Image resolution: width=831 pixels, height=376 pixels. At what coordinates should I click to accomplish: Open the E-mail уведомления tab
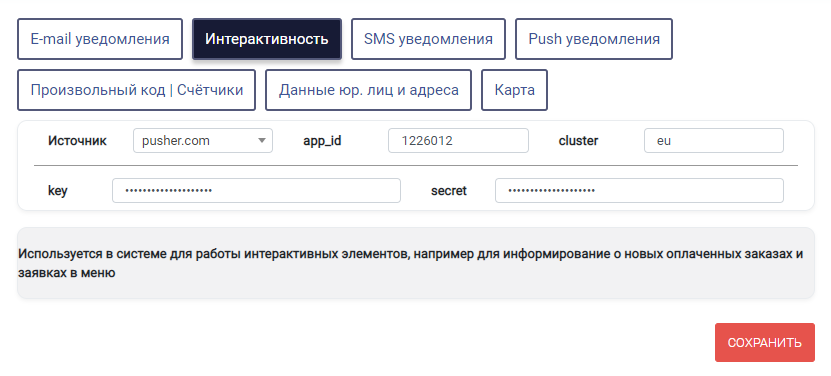pos(100,39)
